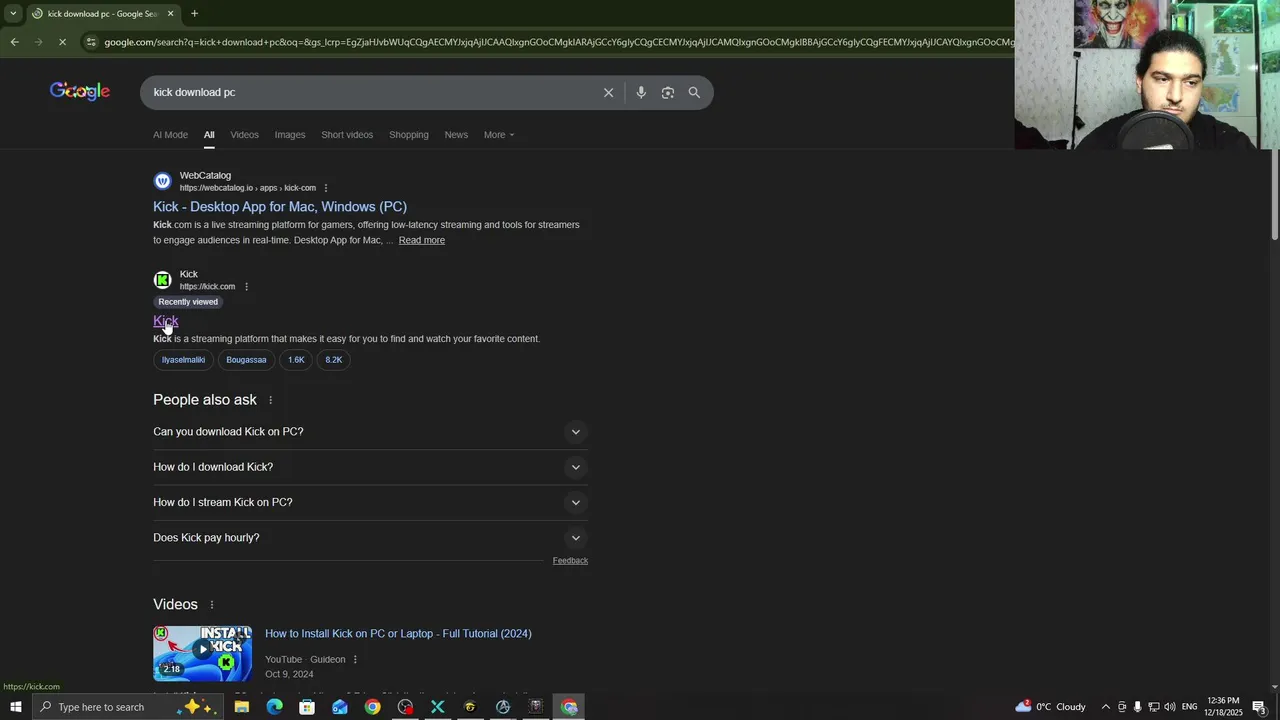Expand 'Does Kick pay hourly?' question
The image size is (1280, 720).
pos(370,538)
